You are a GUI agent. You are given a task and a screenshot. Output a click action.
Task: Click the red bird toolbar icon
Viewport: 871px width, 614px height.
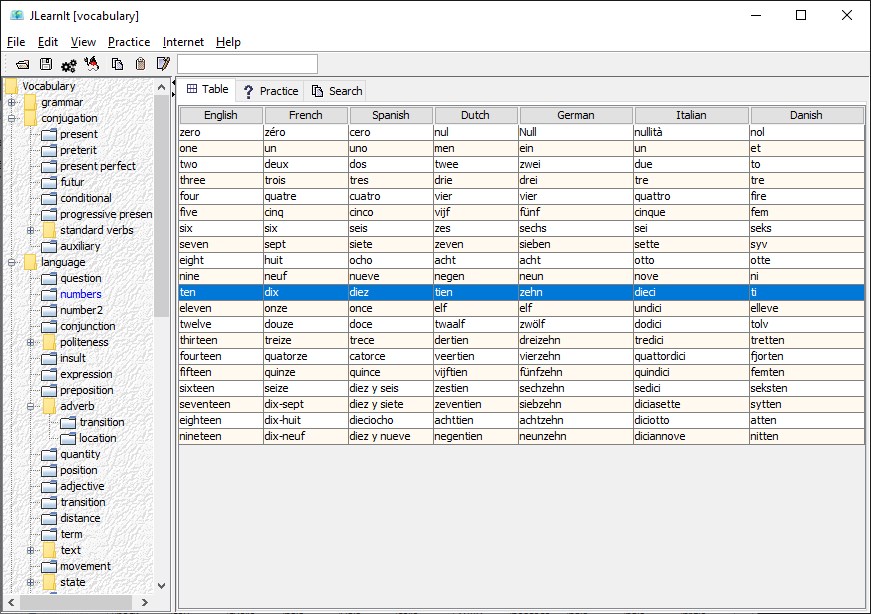[92, 65]
